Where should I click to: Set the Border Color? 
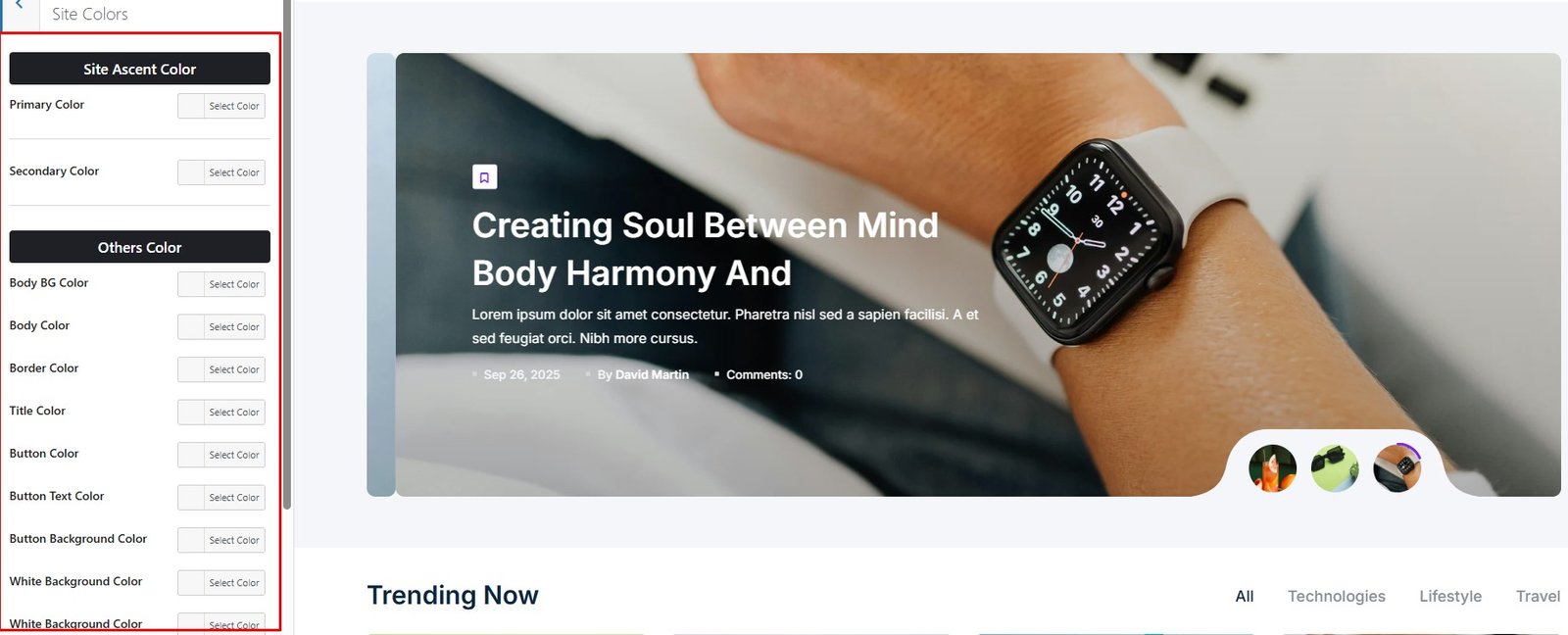(x=221, y=369)
